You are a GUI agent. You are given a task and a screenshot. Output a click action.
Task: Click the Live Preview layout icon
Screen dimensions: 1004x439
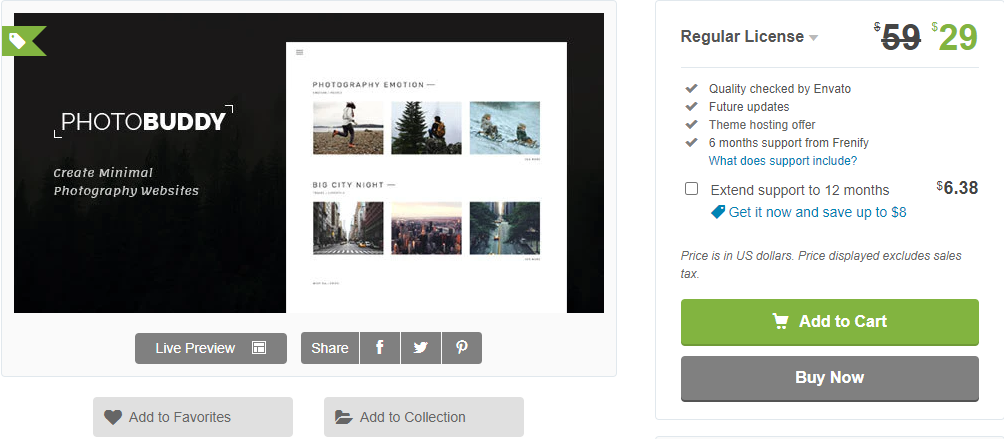click(259, 348)
